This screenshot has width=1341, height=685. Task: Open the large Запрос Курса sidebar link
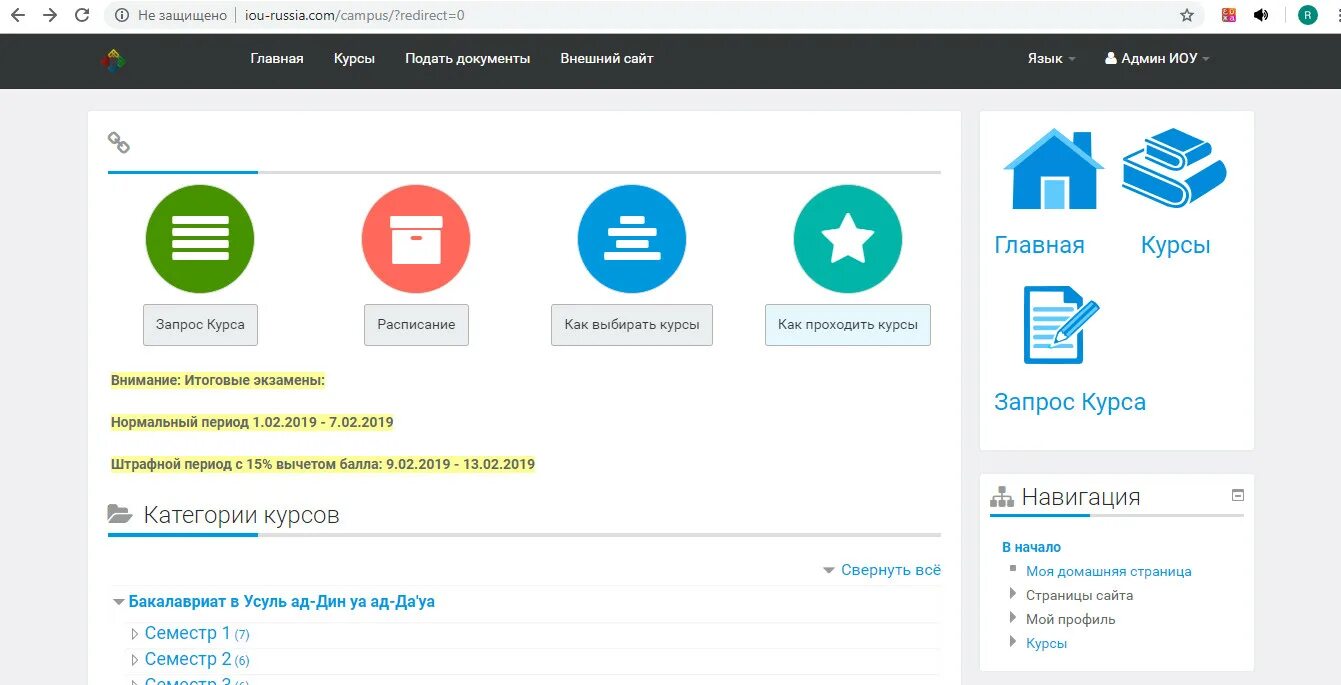[1070, 402]
